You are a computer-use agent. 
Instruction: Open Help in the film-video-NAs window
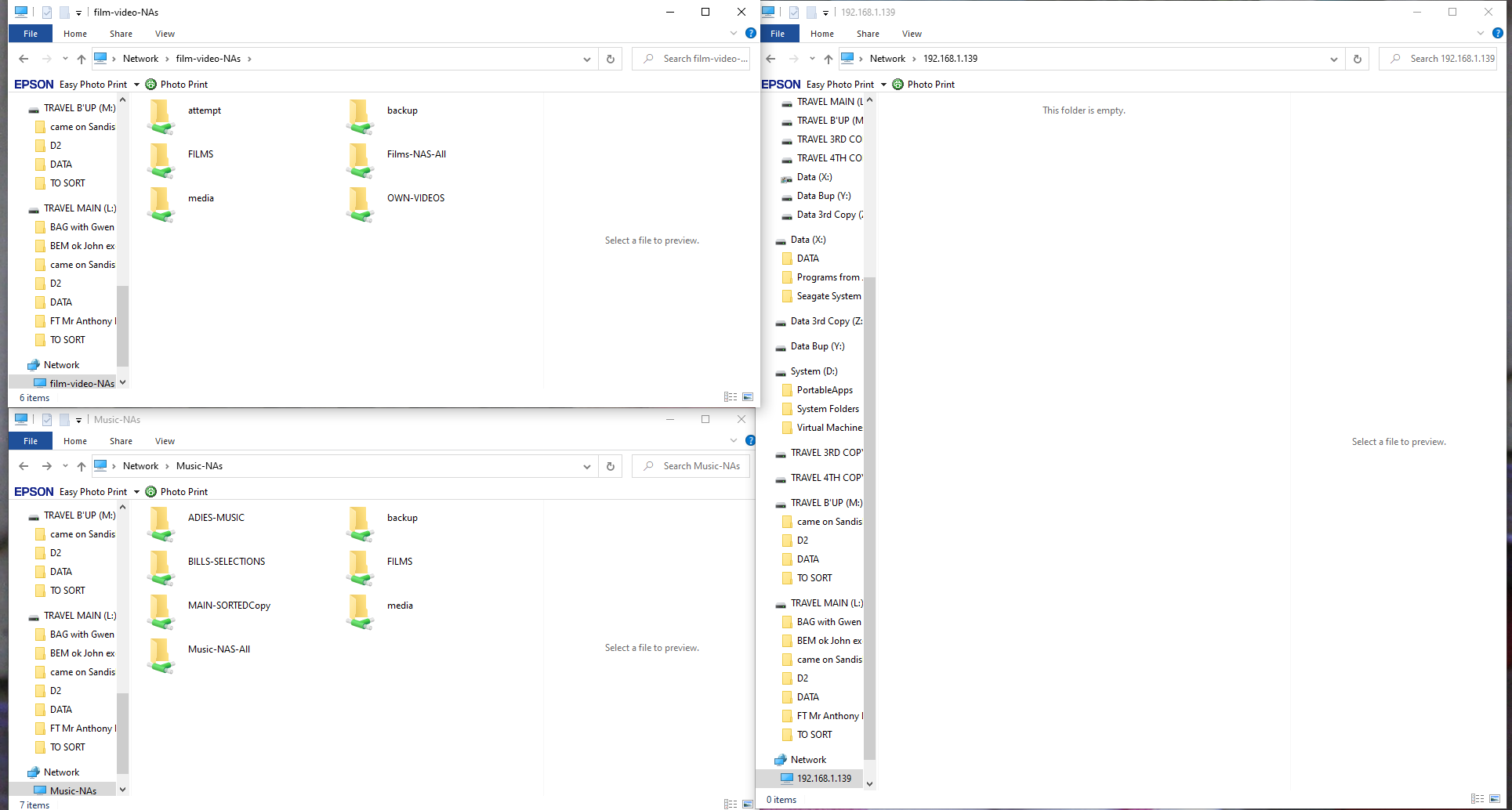pos(750,34)
